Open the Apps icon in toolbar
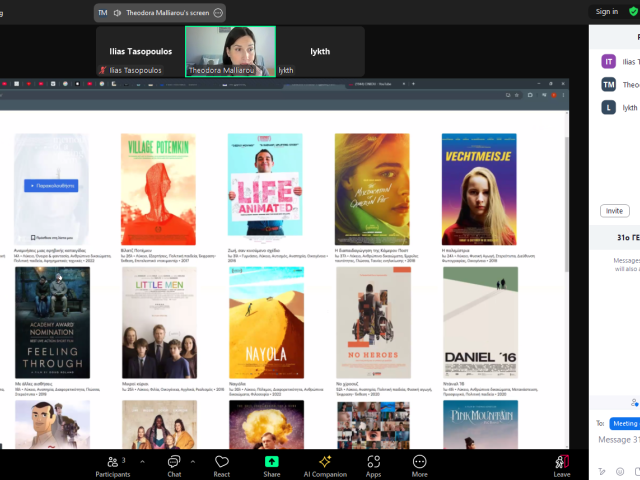The height and width of the screenshot is (480, 640). coord(373,462)
